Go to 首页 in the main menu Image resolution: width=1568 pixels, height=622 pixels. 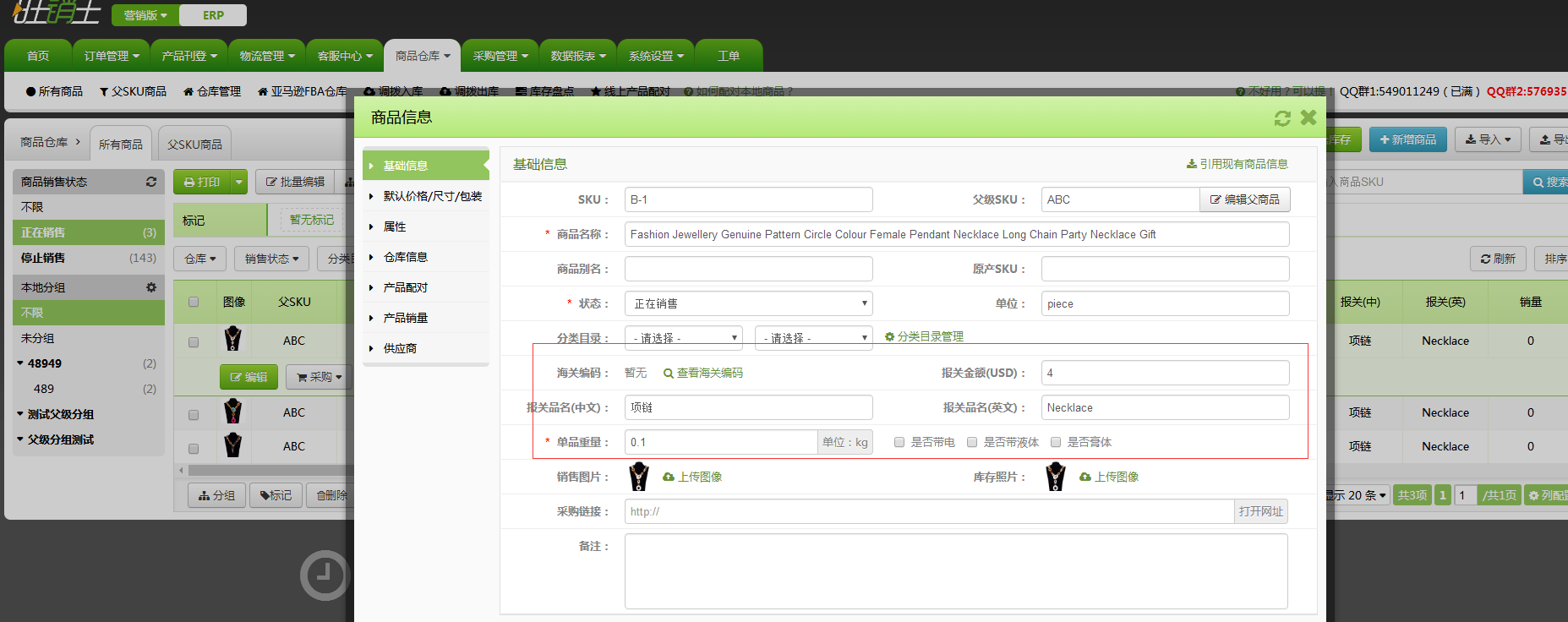tap(38, 56)
